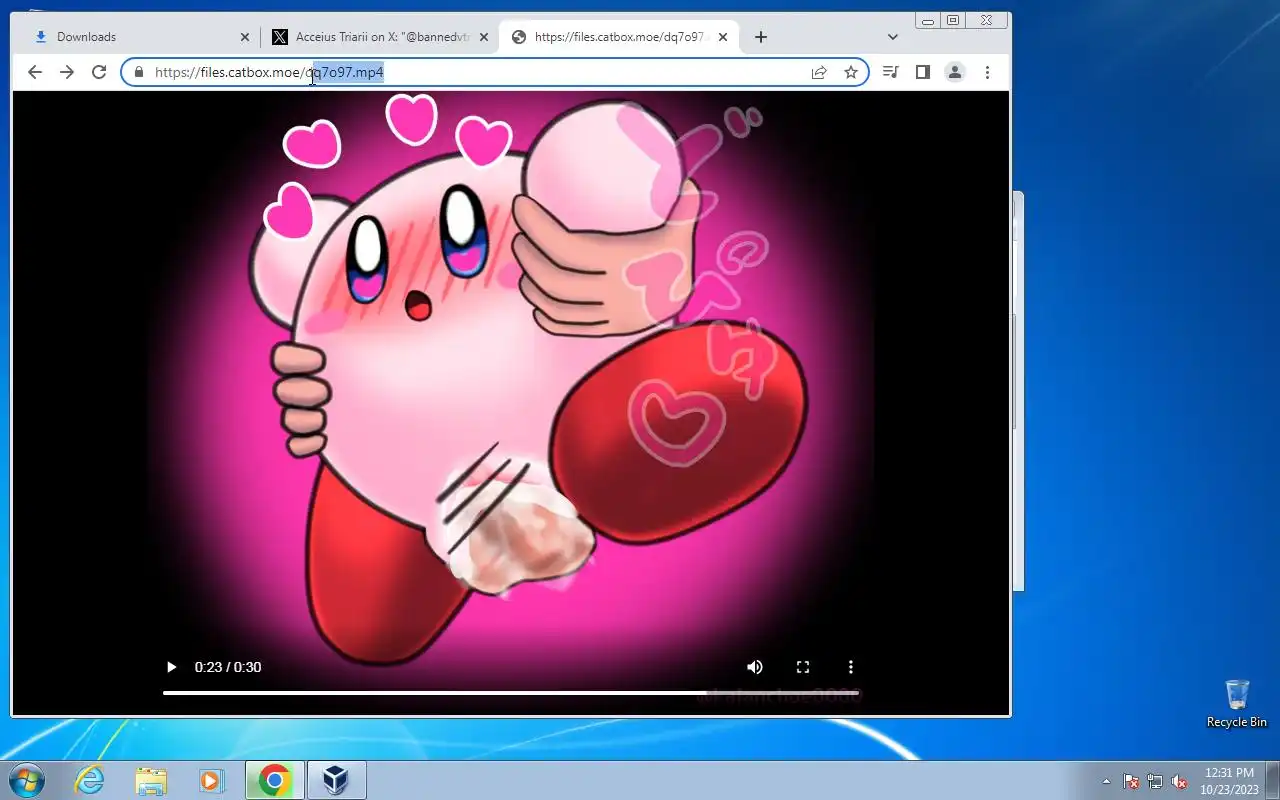Seek on the video progress bar
This screenshot has width=1280, height=800.
click(x=511, y=692)
